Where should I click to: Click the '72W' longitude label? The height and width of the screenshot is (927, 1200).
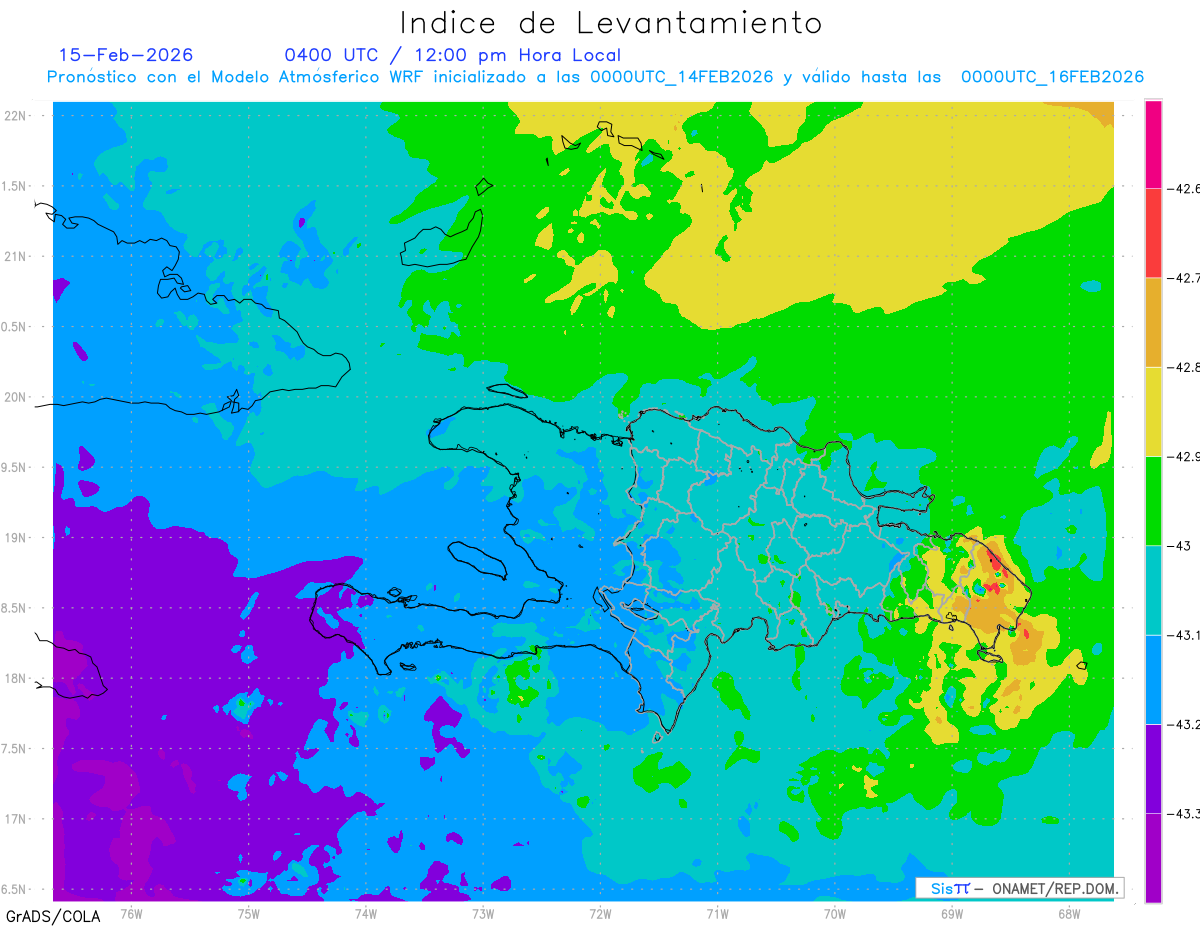pos(600,913)
